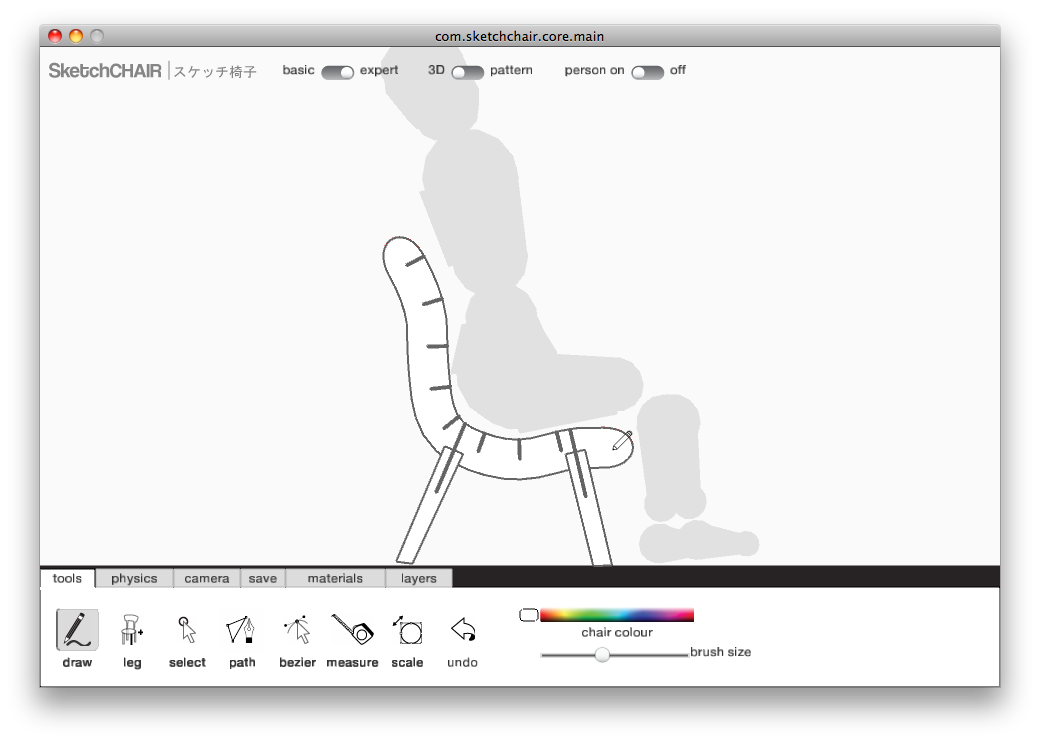Choose the path pen tool
This screenshot has width=1040, height=742.
pos(241,630)
